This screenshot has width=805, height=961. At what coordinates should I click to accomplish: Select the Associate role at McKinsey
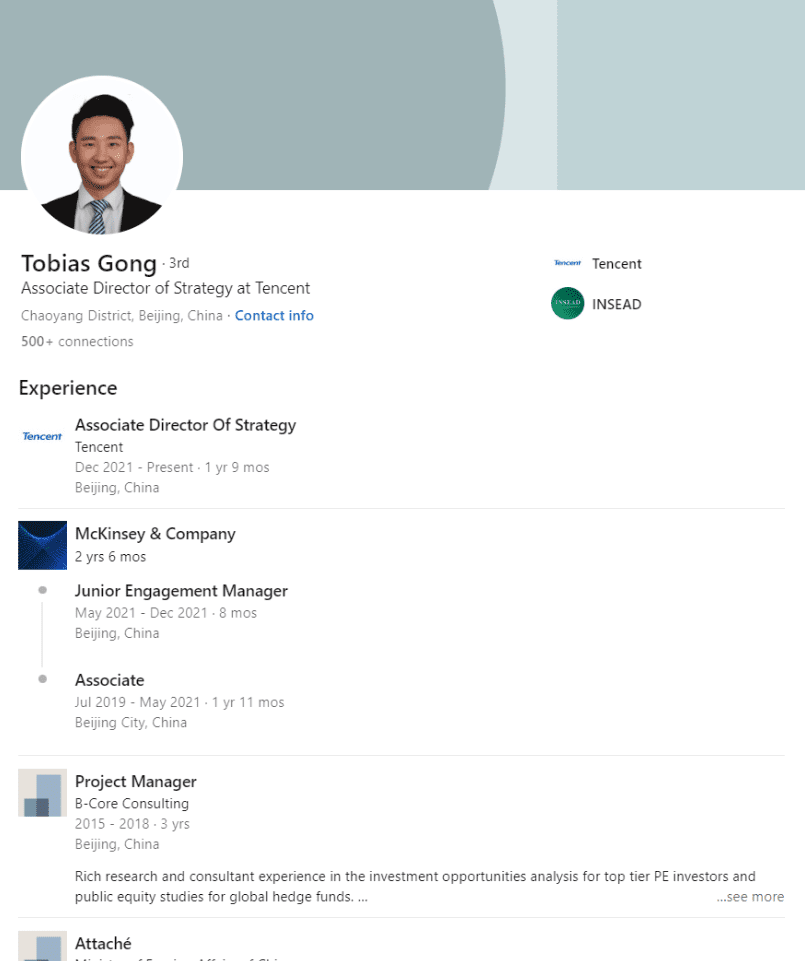coord(109,681)
